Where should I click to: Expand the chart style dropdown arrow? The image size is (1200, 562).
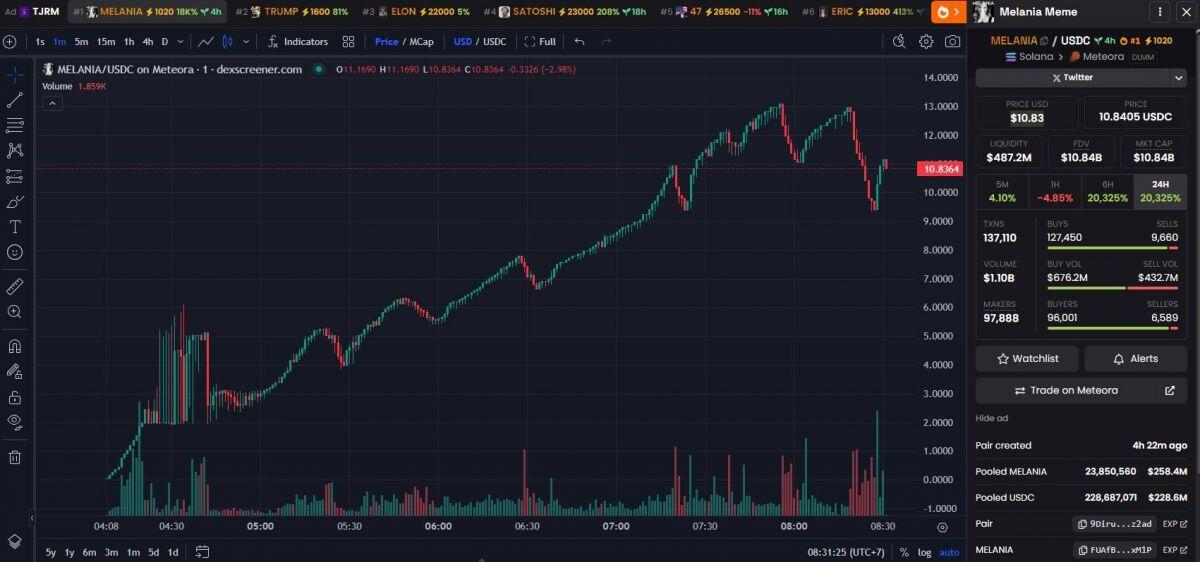click(247, 42)
